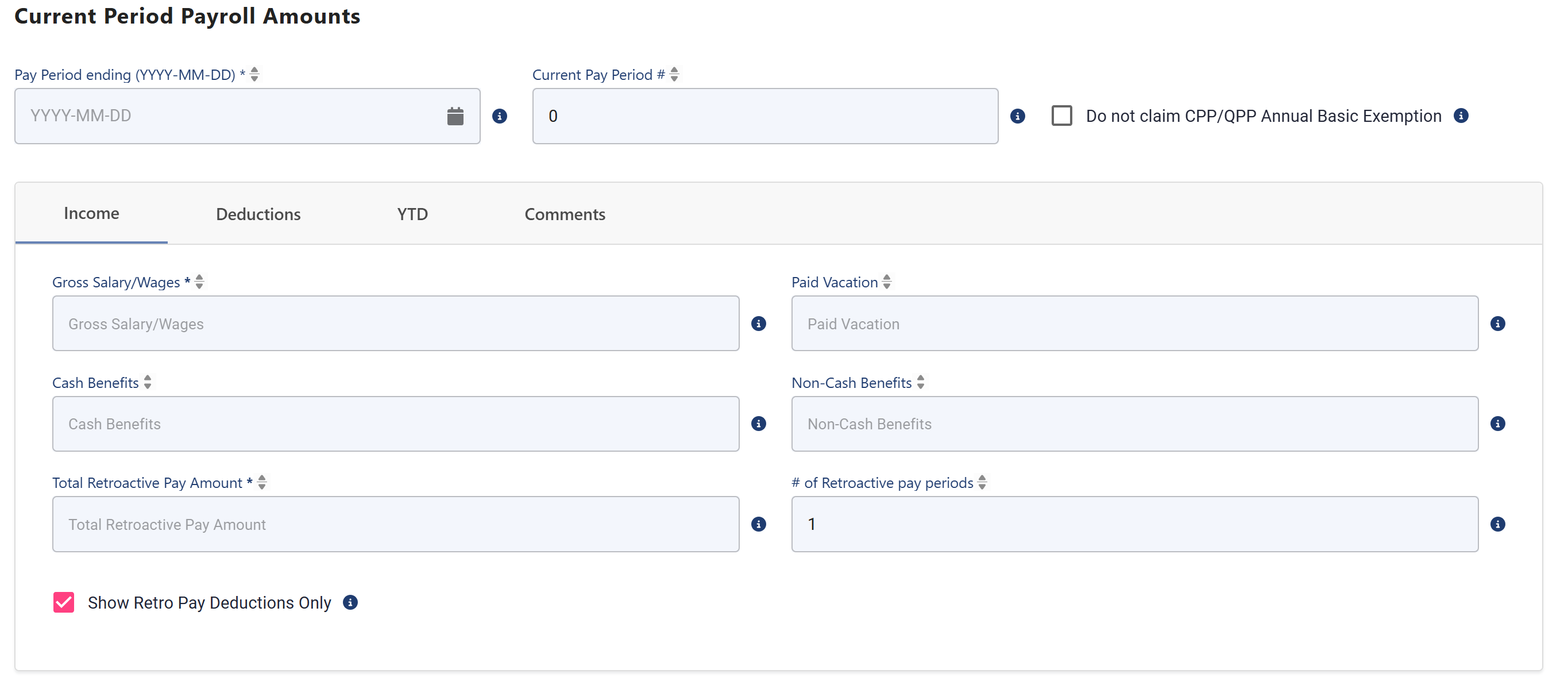Check Do not claim CPP/QPP exemption box

1061,116
